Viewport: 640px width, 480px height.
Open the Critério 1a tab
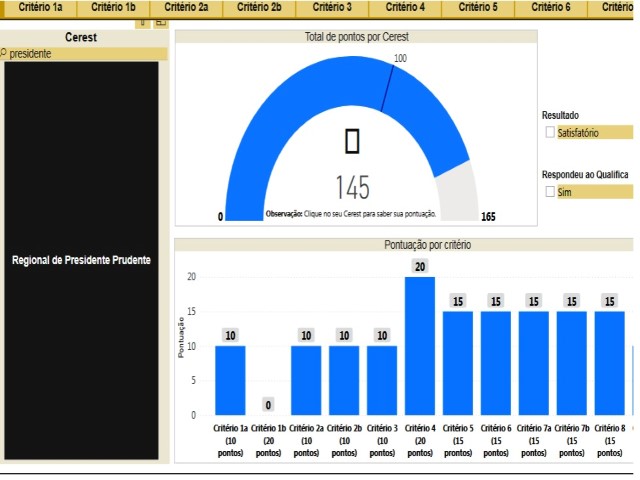(40, 7)
